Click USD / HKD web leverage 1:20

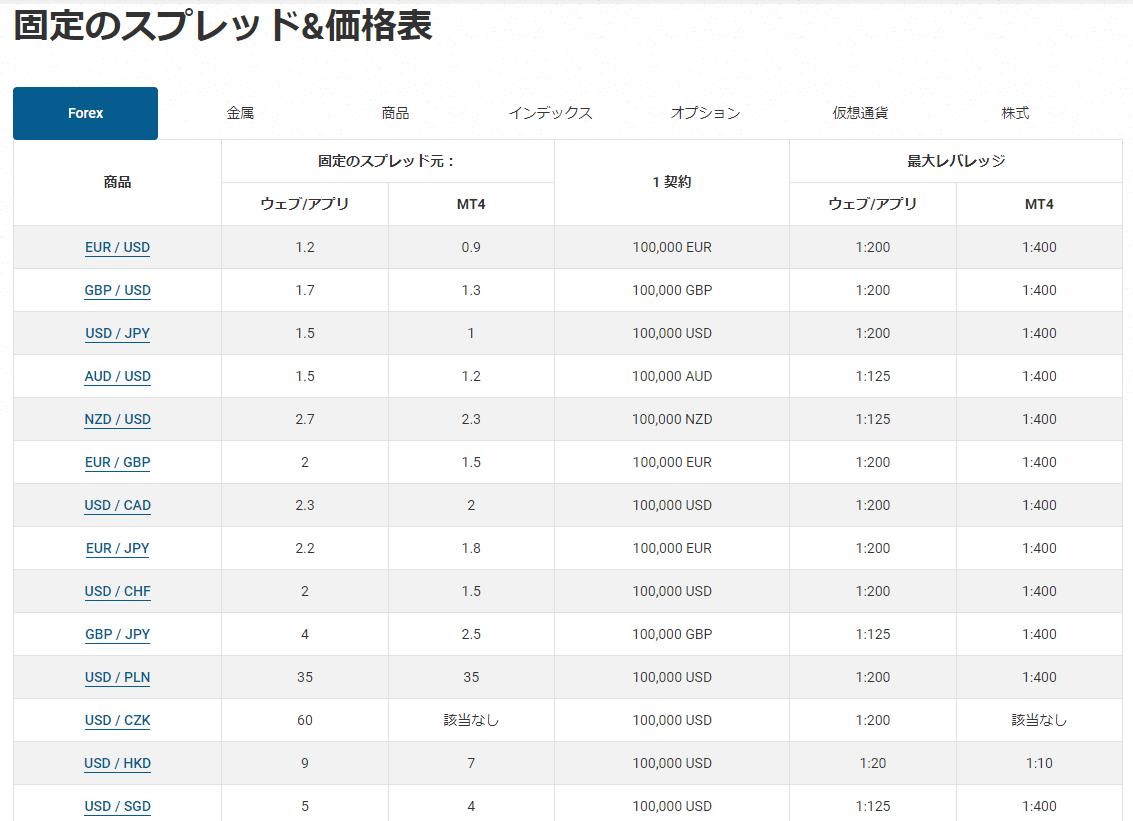coord(873,763)
